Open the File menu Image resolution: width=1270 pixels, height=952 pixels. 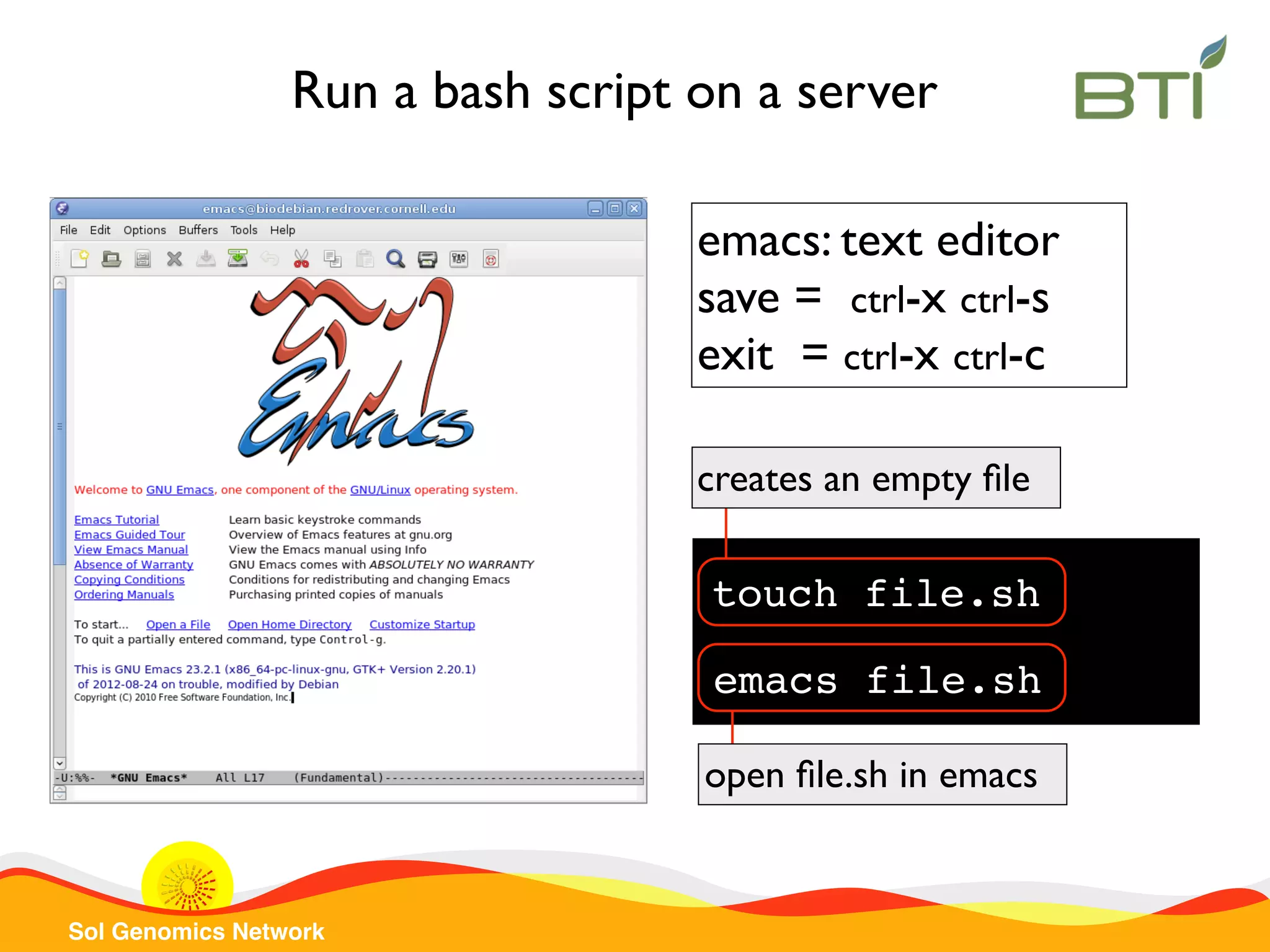68,230
